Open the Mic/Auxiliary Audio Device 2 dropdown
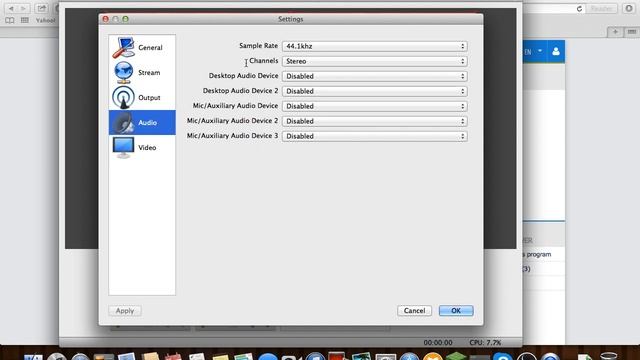 375,121
